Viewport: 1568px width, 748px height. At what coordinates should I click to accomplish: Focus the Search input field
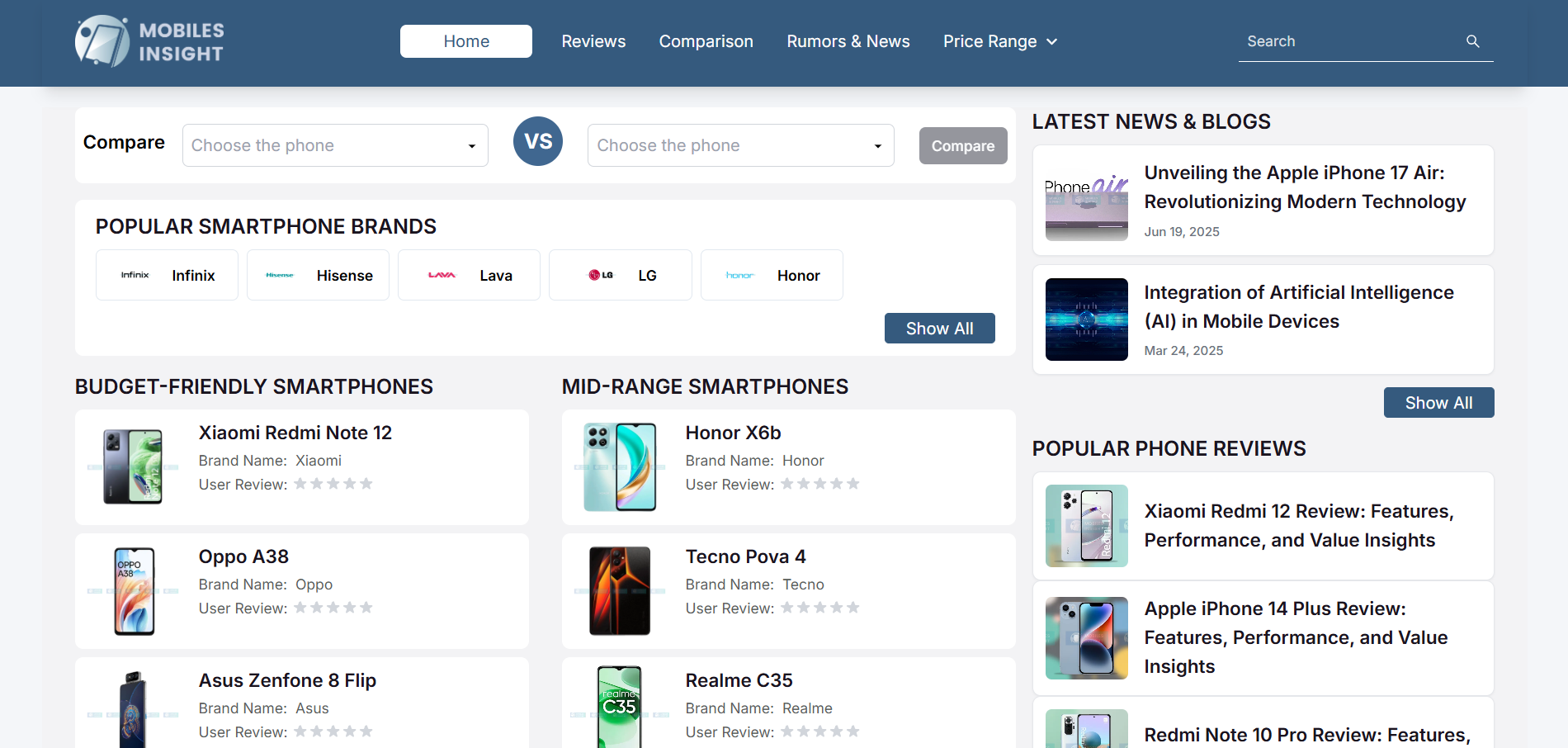pos(1352,41)
